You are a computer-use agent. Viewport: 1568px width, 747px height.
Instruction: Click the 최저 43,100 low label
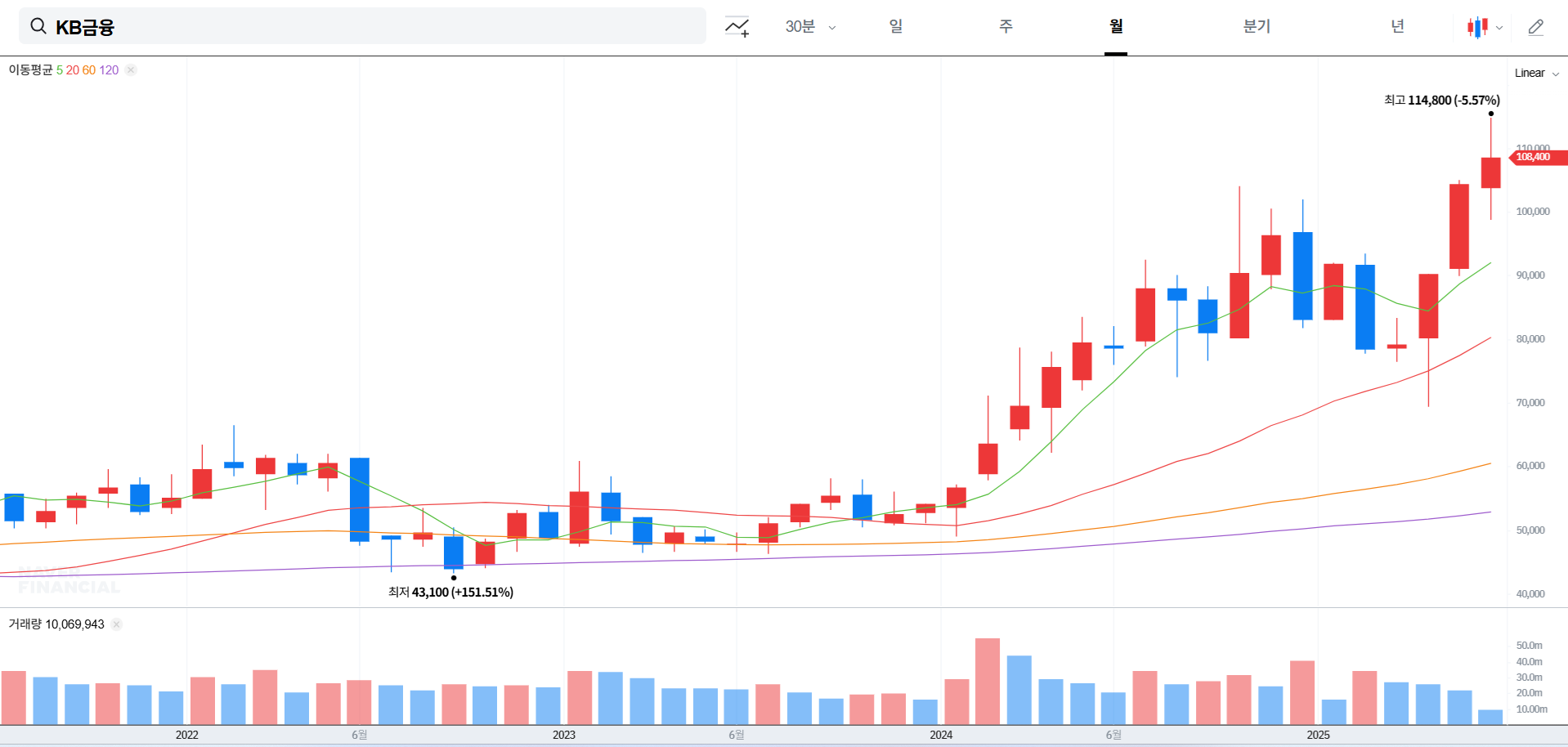[x=450, y=592]
